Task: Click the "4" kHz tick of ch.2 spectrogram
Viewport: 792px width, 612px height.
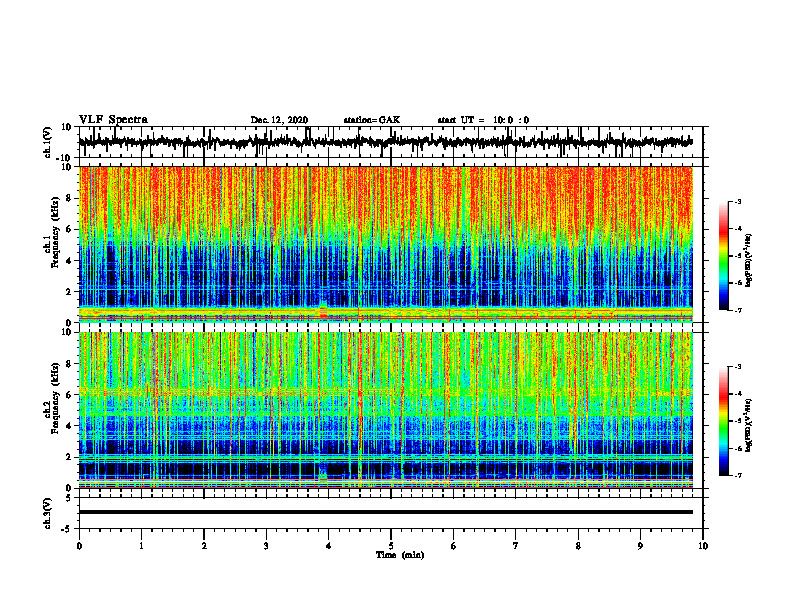Action: coord(69,426)
